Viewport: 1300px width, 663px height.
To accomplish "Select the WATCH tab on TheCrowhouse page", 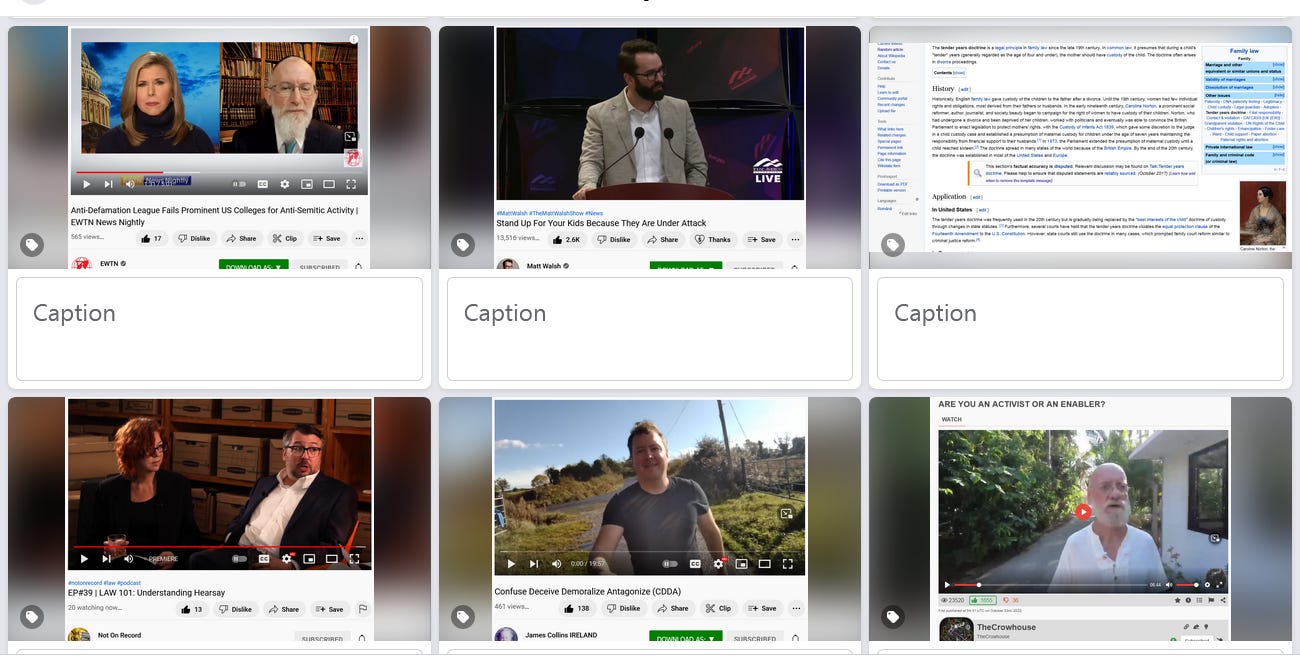I will (952, 419).
